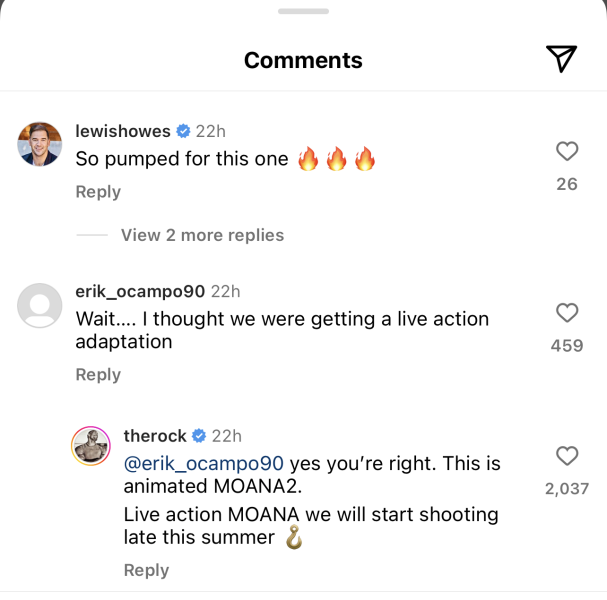Viewport: 607px width, 600px height.
Task: Reply to erik_ocampo90's comment
Action: pos(98,374)
